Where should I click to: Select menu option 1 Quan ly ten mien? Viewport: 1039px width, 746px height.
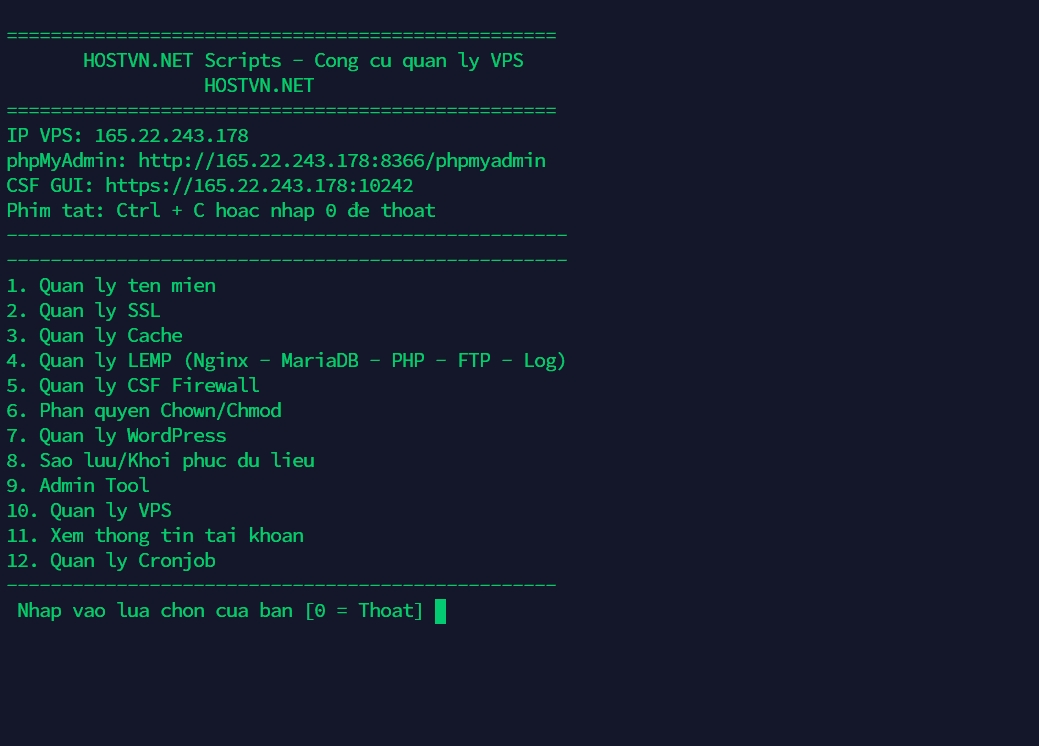(x=111, y=286)
